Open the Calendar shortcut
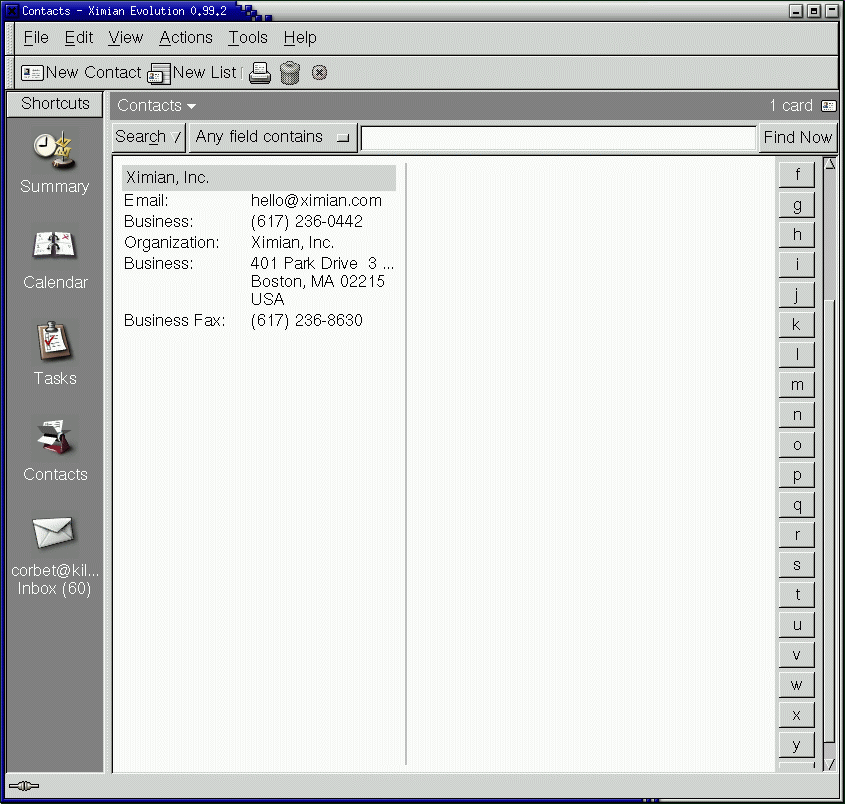The image size is (845, 804). pyautogui.click(x=55, y=257)
